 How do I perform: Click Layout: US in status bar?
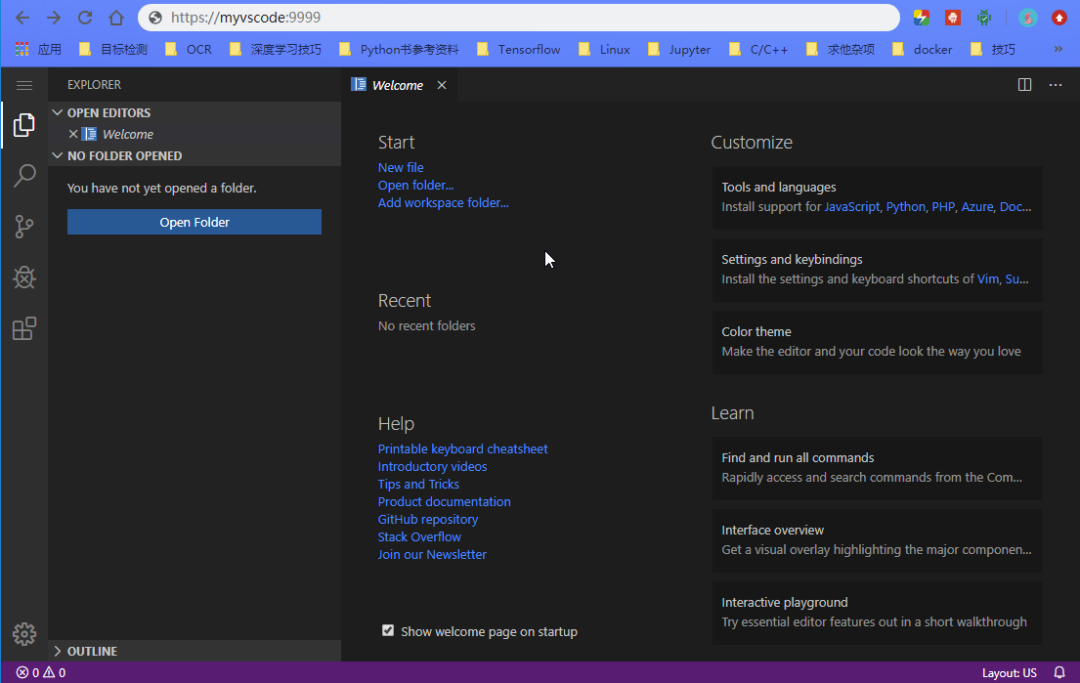[1009, 673]
